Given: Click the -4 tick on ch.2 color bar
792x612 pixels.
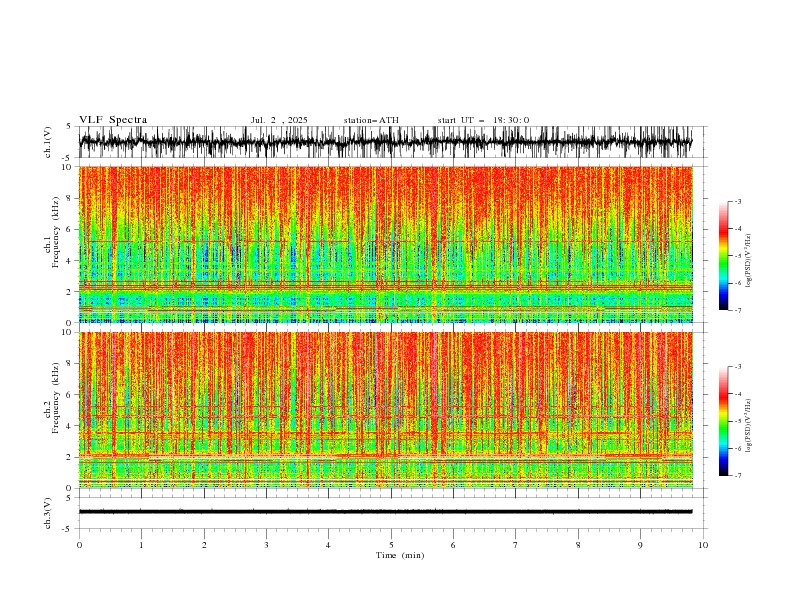Looking at the screenshot, I should pos(737,394).
